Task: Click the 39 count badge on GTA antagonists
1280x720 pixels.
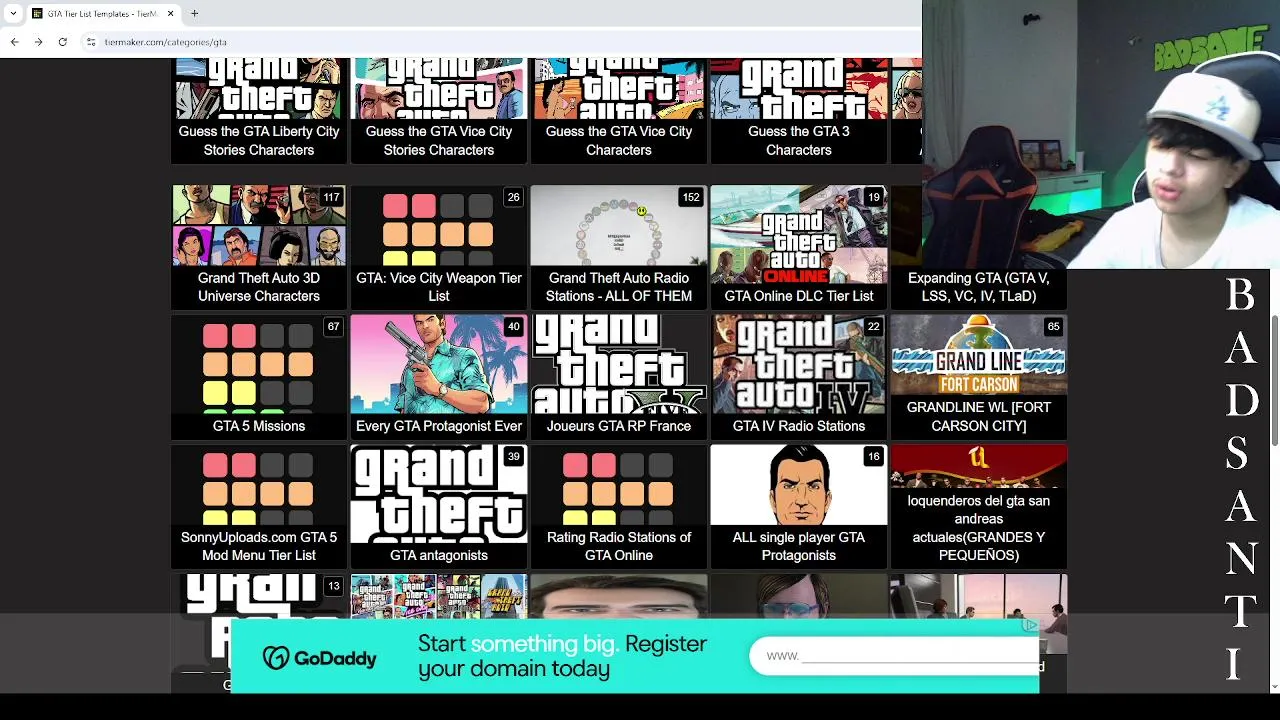Action: (x=513, y=457)
